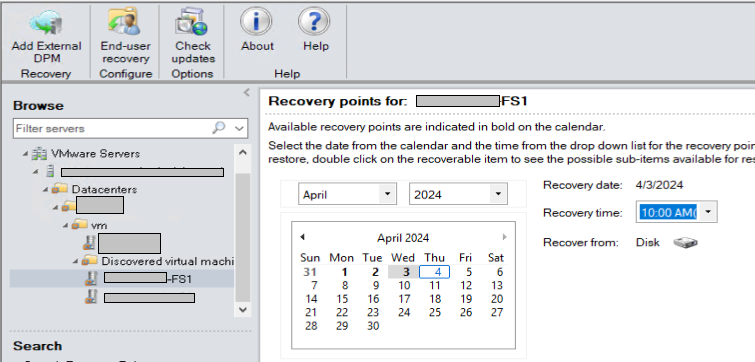
Task: Select the VMware Servers tree item
Action: pyautogui.click(x=95, y=154)
